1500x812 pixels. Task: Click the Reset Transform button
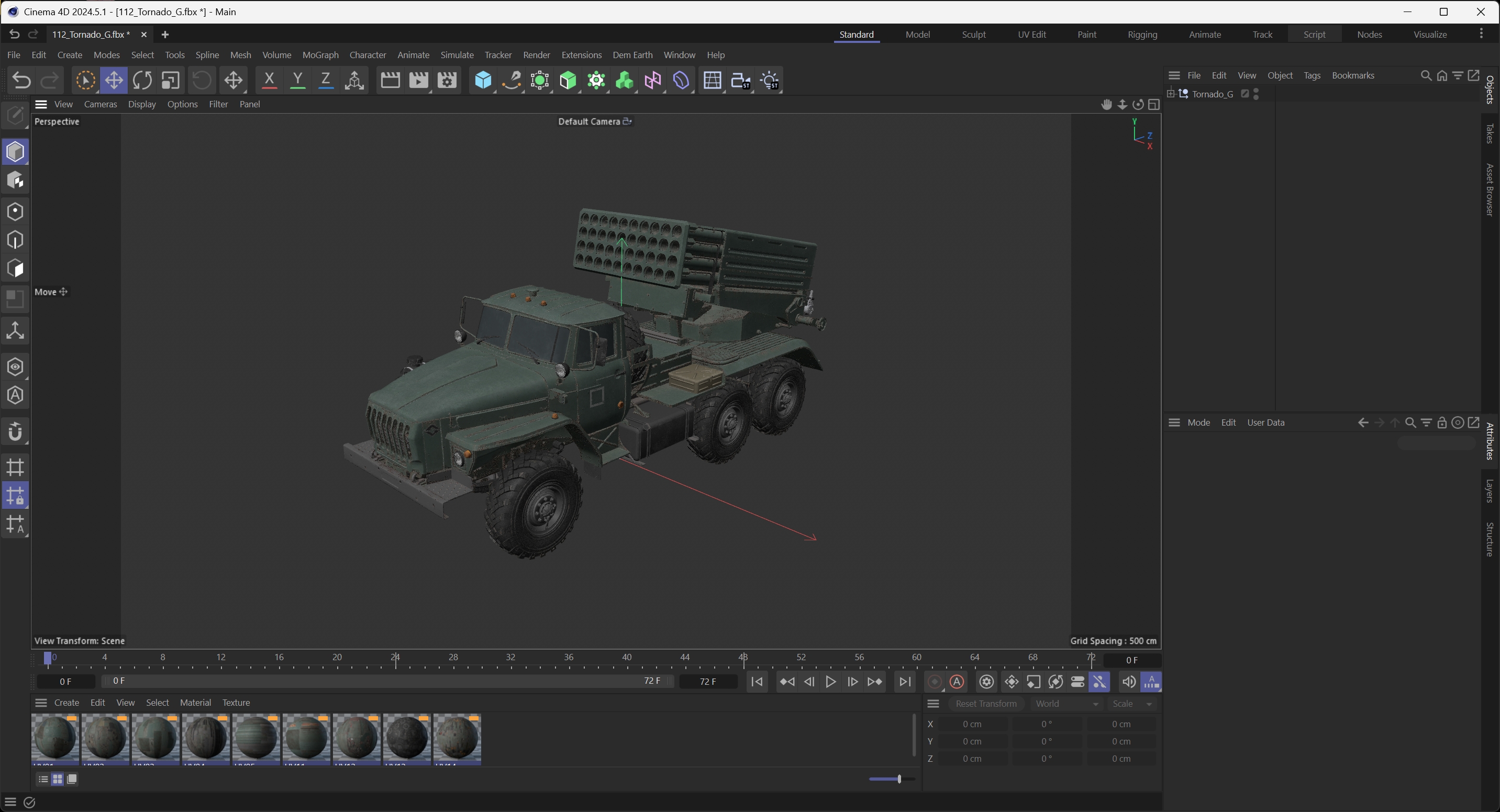point(986,704)
